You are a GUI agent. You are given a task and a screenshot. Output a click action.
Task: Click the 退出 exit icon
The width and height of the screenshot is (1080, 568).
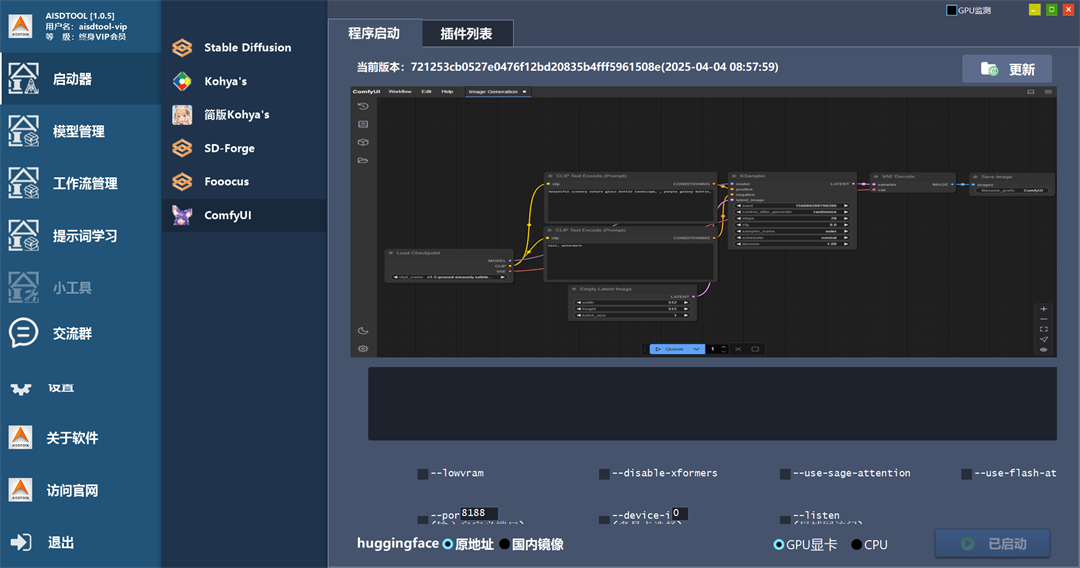pyautogui.click(x=21, y=542)
